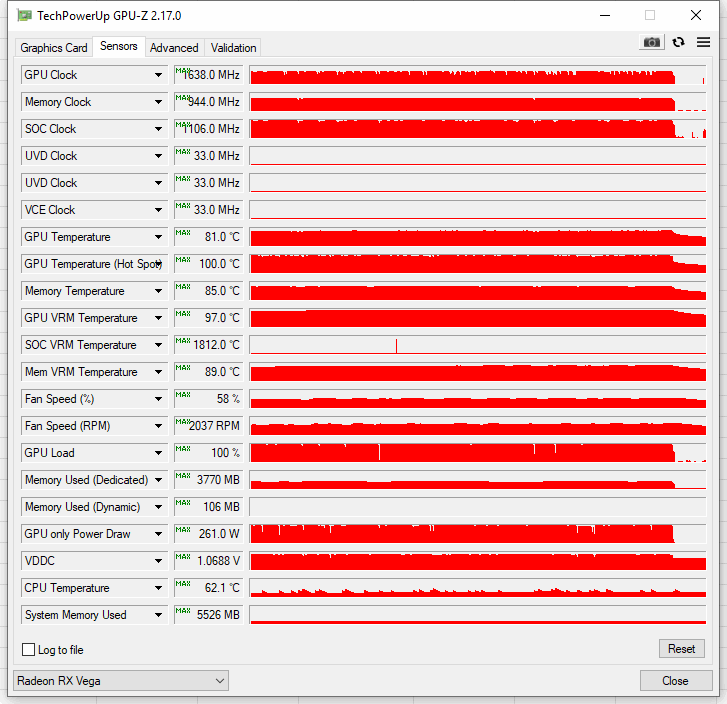Image resolution: width=727 pixels, height=704 pixels.
Task: Click the 2037 RPM fan value
Action: [x=209, y=426]
